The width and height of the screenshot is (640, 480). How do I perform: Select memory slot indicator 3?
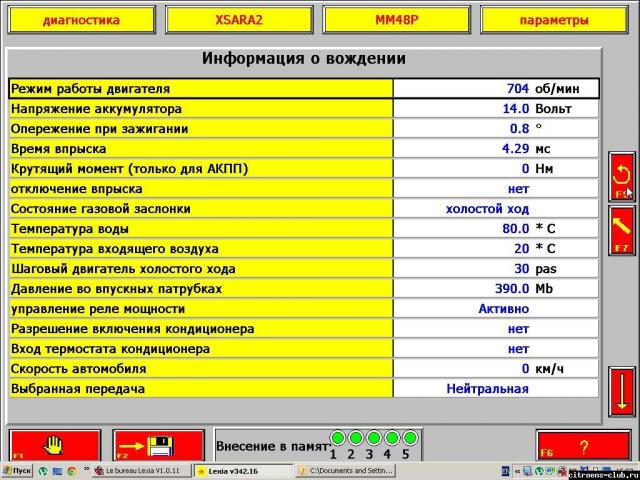373,438
